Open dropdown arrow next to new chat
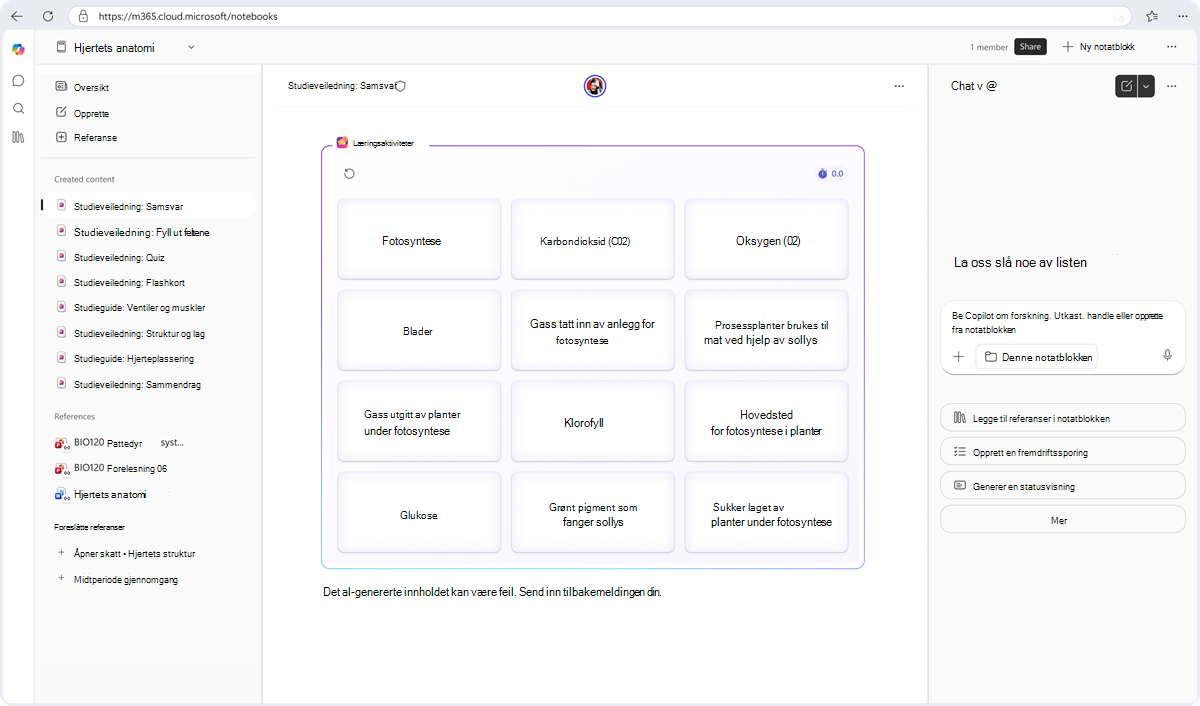Image resolution: width=1200 pixels, height=706 pixels. click(x=1146, y=86)
